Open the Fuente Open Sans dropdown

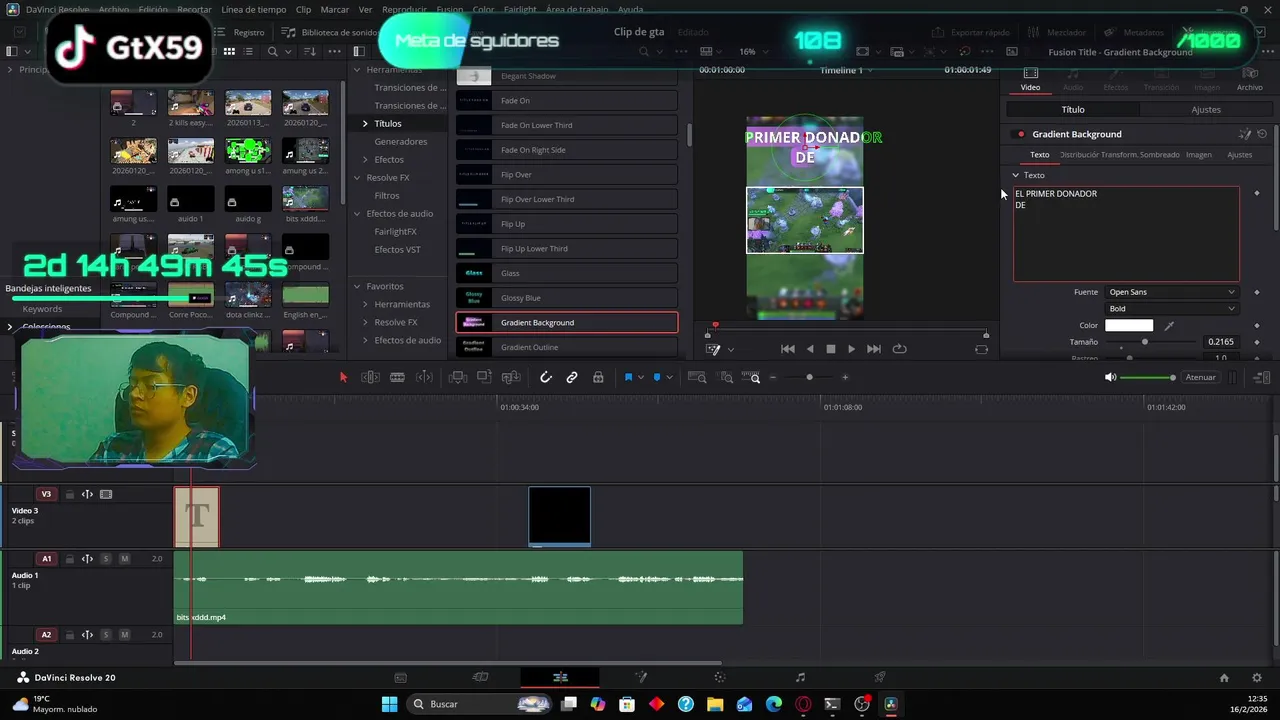pyautogui.click(x=1171, y=292)
